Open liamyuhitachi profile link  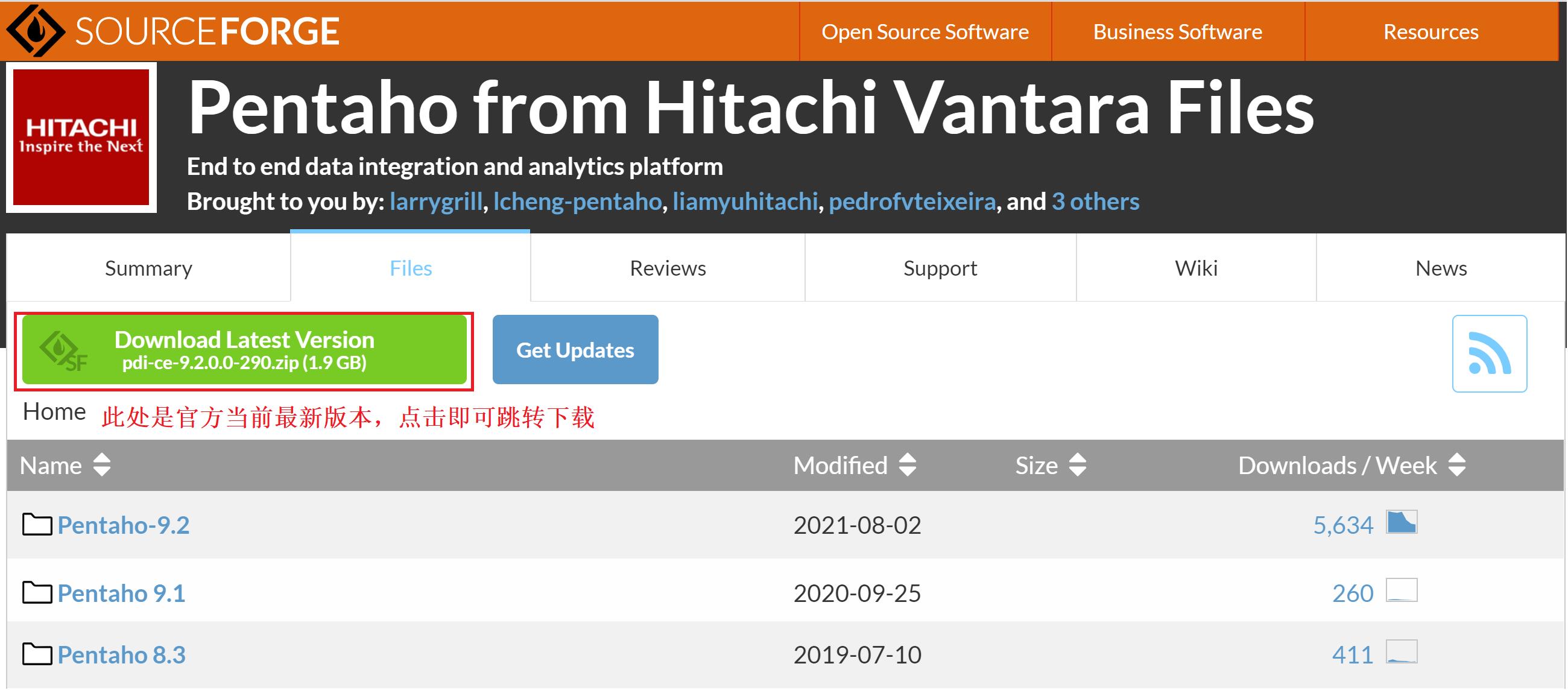(745, 201)
